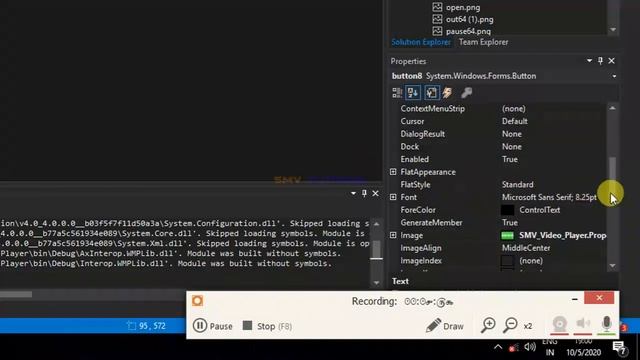Click ENG IN language indicator
The image size is (640, 360).
(550, 347)
